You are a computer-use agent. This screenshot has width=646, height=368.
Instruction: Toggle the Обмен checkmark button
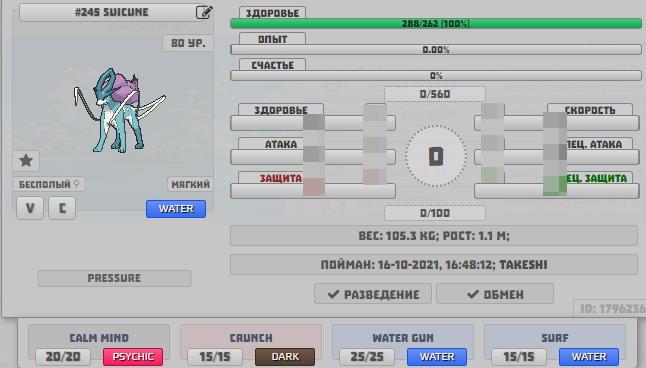click(495, 294)
